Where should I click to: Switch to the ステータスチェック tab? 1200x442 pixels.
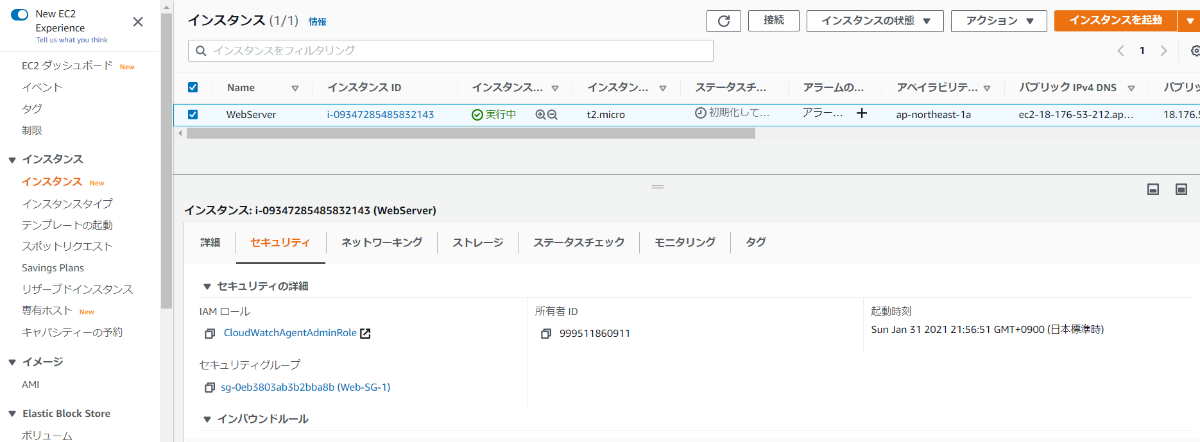tap(579, 242)
